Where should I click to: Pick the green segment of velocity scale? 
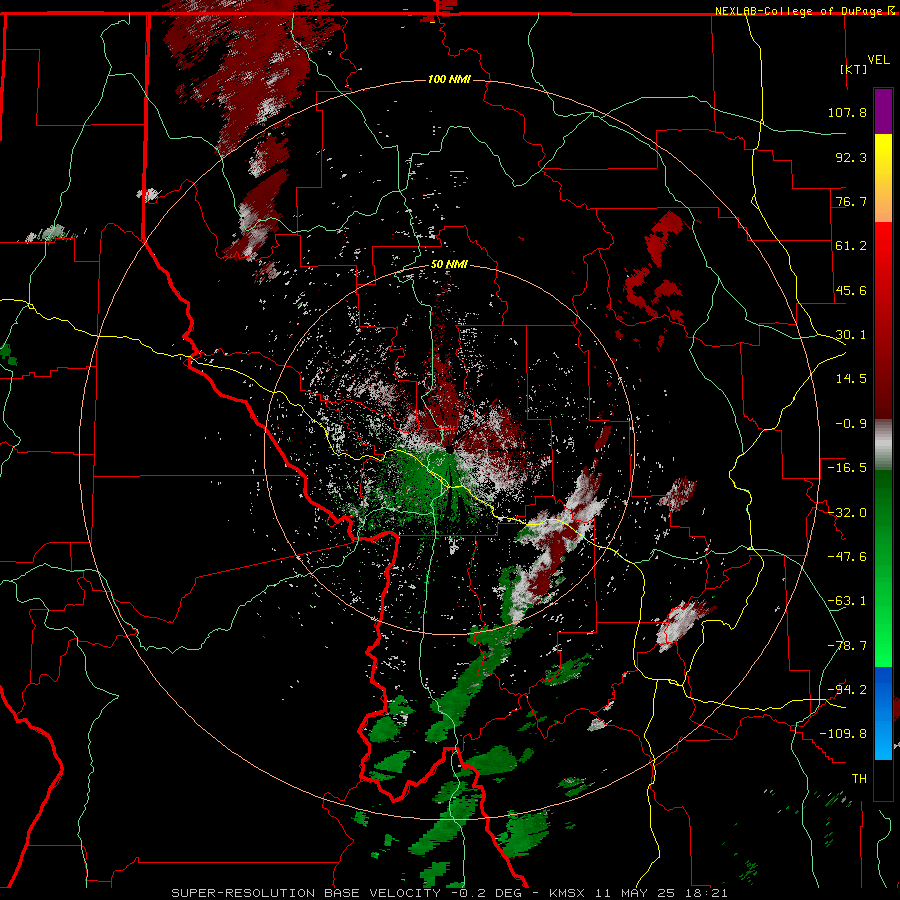[883, 568]
